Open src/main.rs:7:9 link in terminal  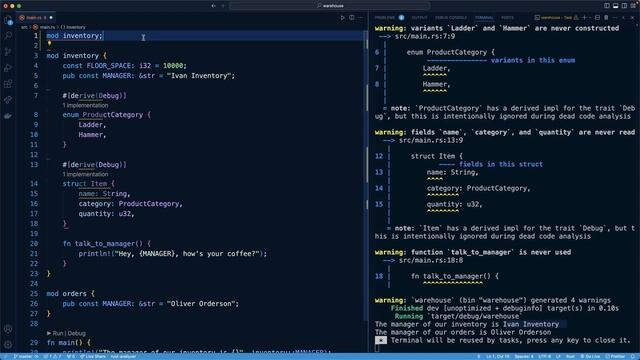pos(425,36)
